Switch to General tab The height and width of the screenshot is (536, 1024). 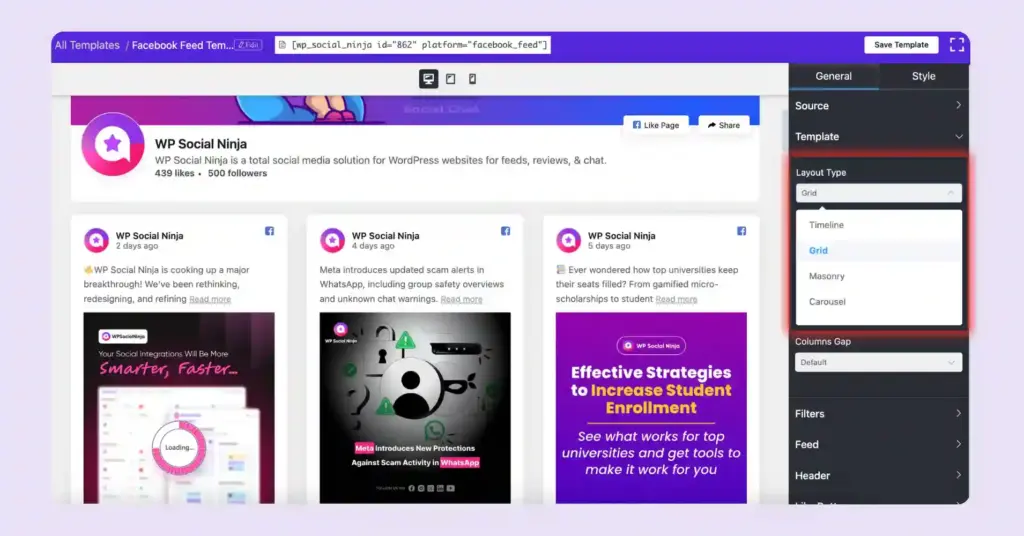point(833,76)
